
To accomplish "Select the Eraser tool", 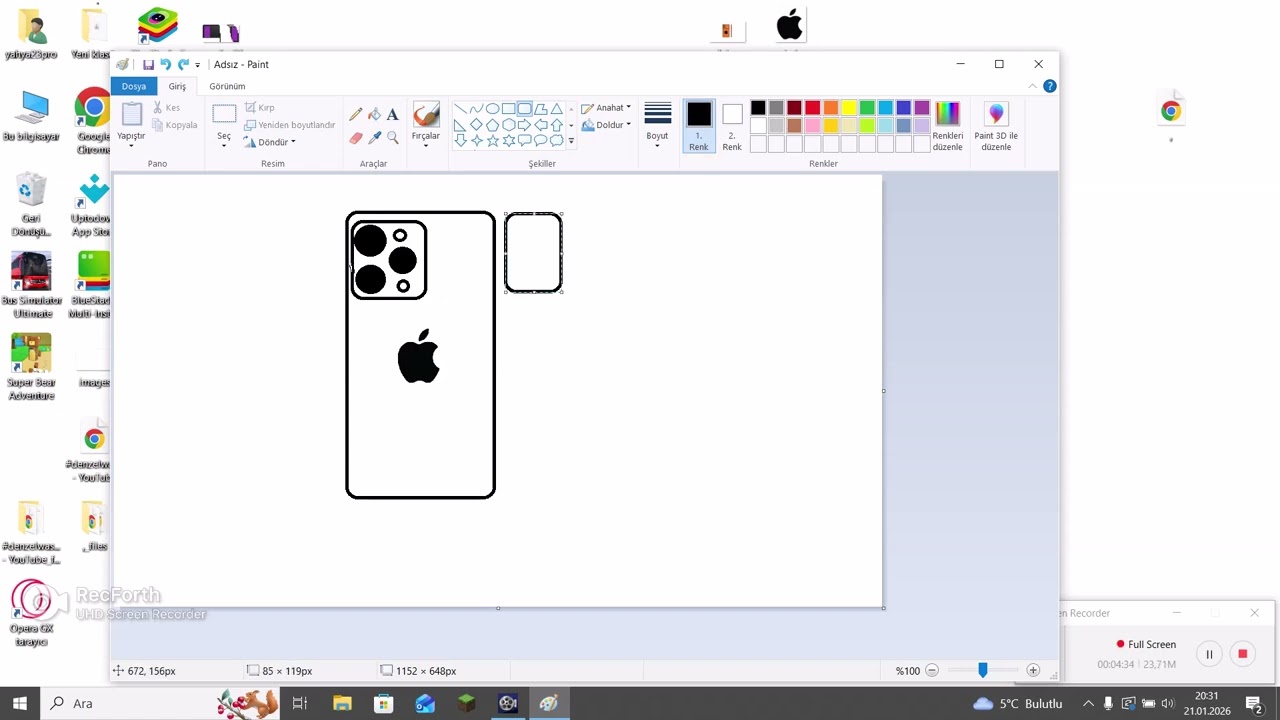I will pyautogui.click(x=355, y=138).
